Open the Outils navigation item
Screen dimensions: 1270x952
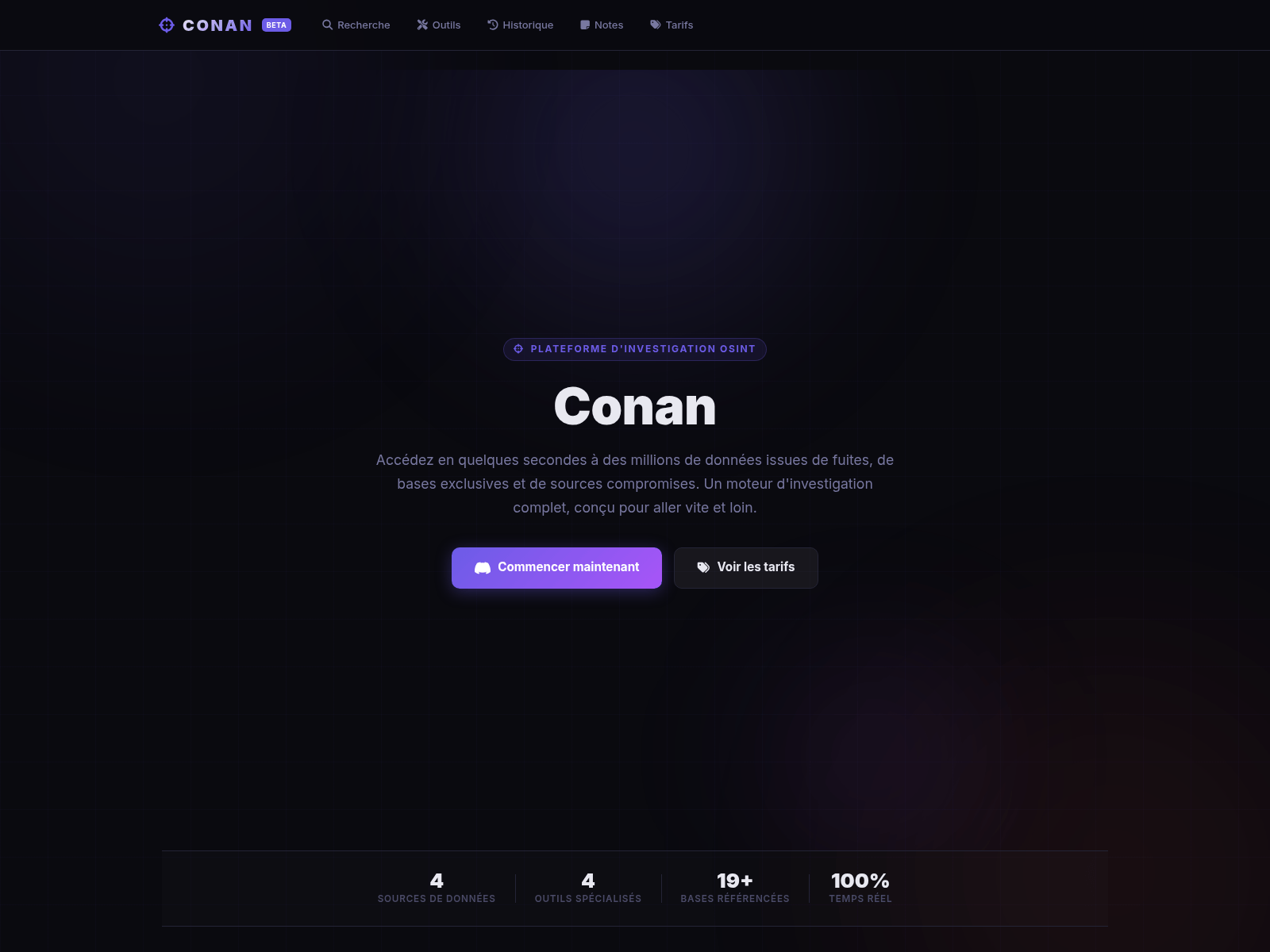[x=438, y=25]
